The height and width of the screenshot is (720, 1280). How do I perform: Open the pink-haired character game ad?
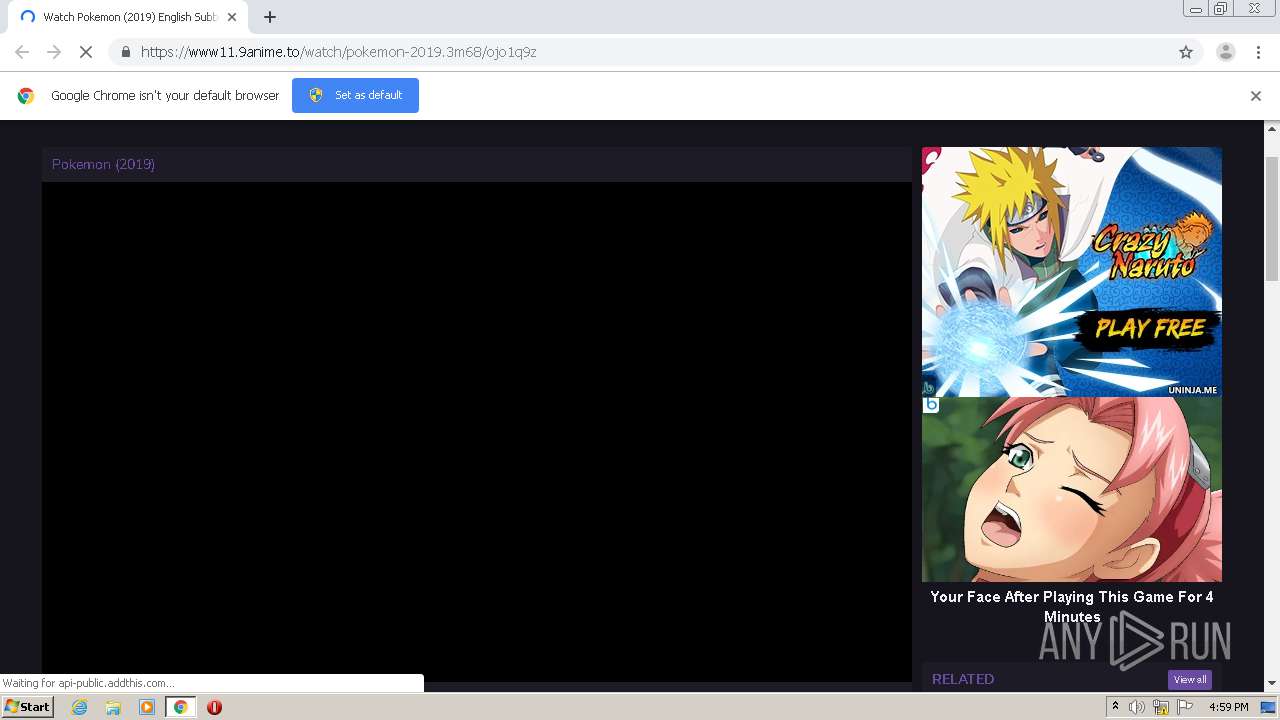(x=1071, y=489)
